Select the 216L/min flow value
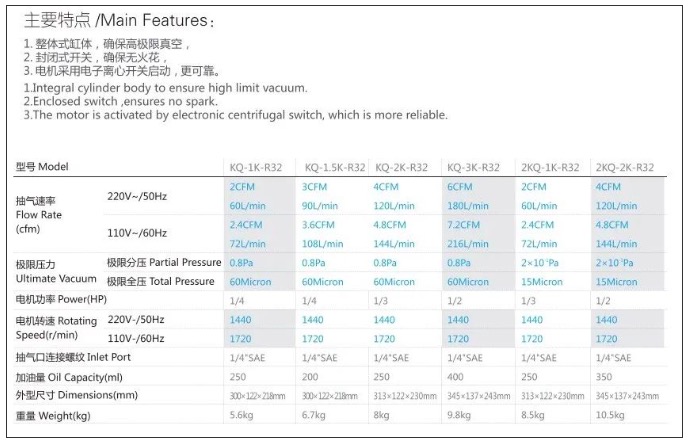This screenshot has height=443, width=689. pos(468,244)
